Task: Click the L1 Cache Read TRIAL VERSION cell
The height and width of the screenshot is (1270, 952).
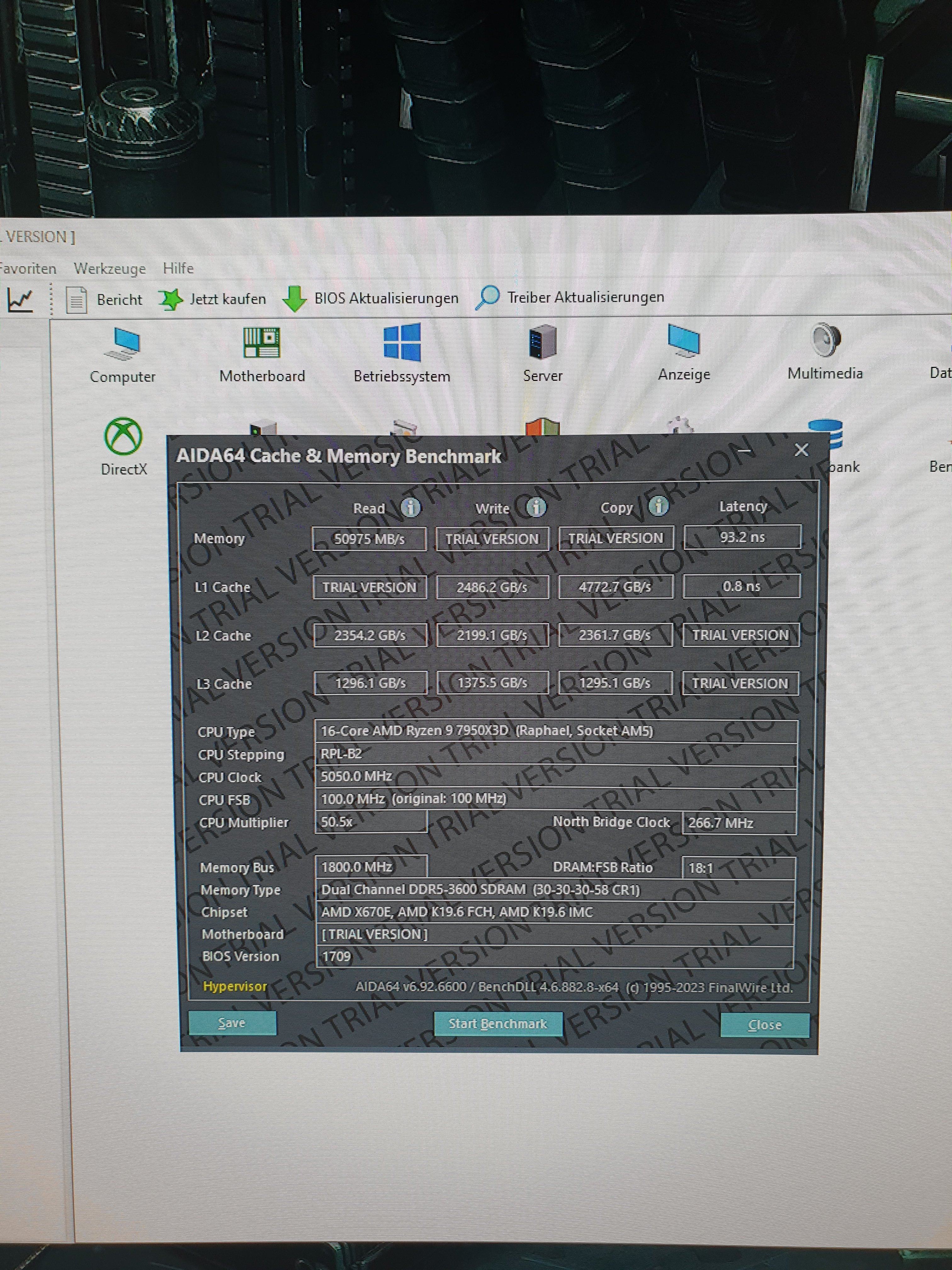Action: (x=370, y=587)
